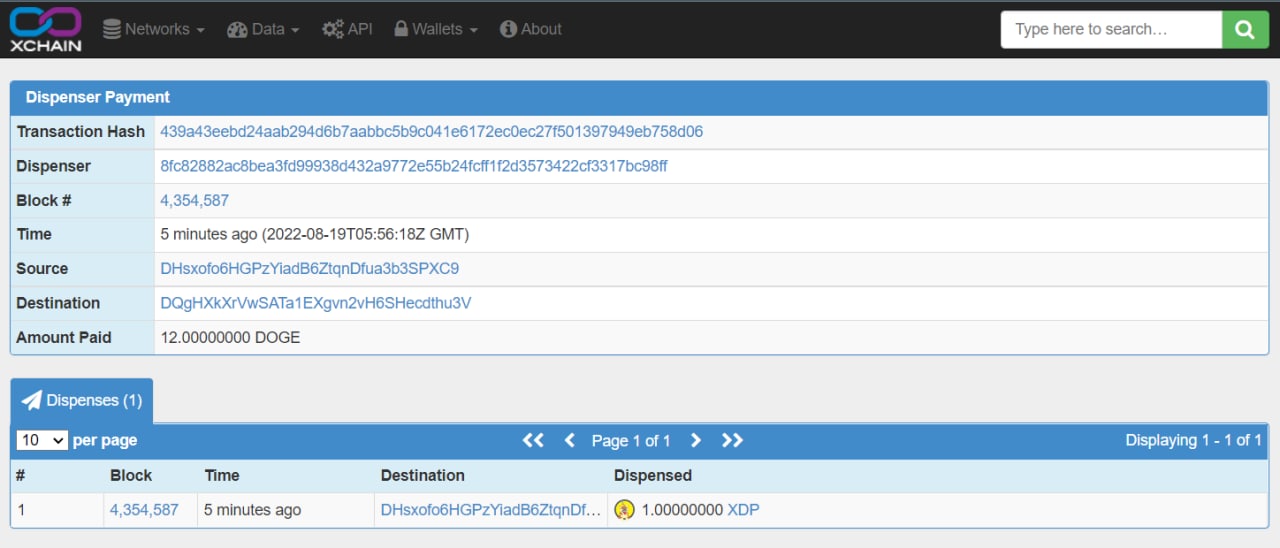Viewport: 1280px width, 548px height.
Task: Click the Amount Paid row label
Action: tap(64, 337)
